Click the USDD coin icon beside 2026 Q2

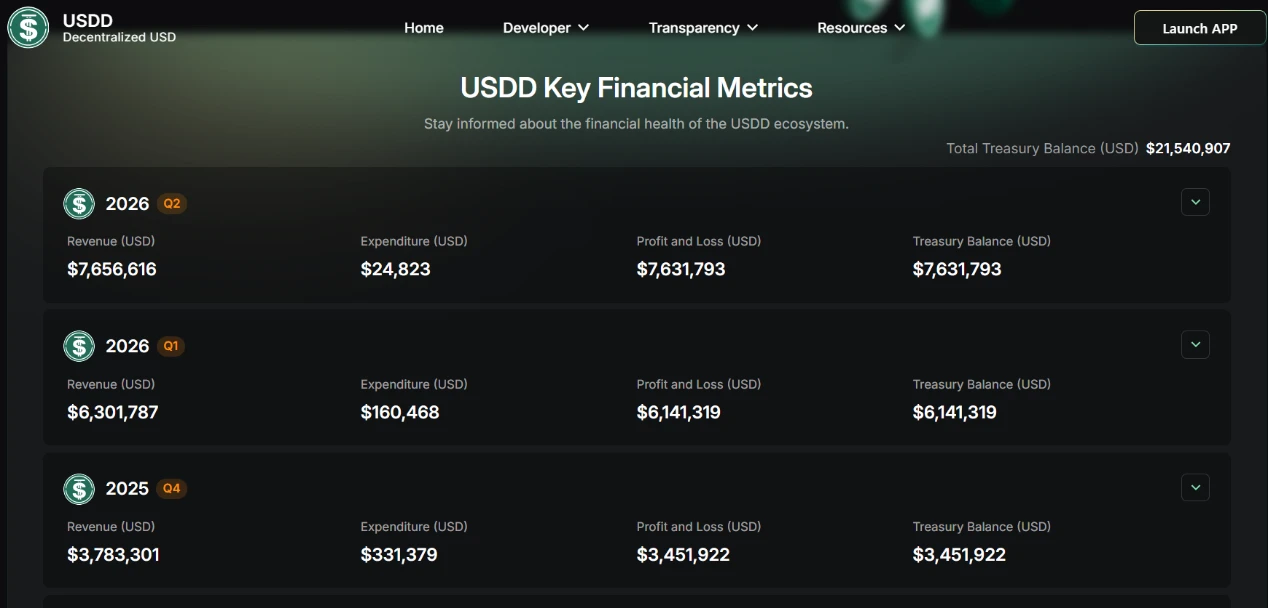click(79, 204)
